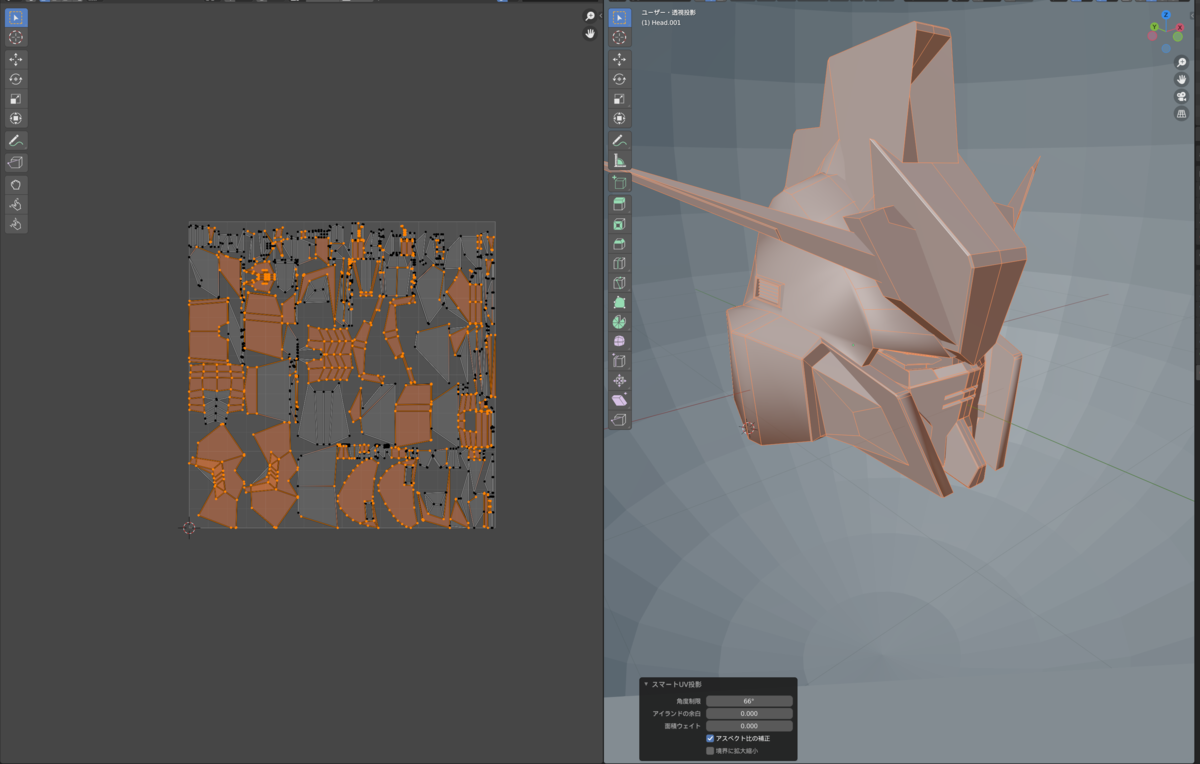This screenshot has height=764, width=1200.
Task: Enable the 境界に拡大縮小 checkbox
Action: pos(710,751)
